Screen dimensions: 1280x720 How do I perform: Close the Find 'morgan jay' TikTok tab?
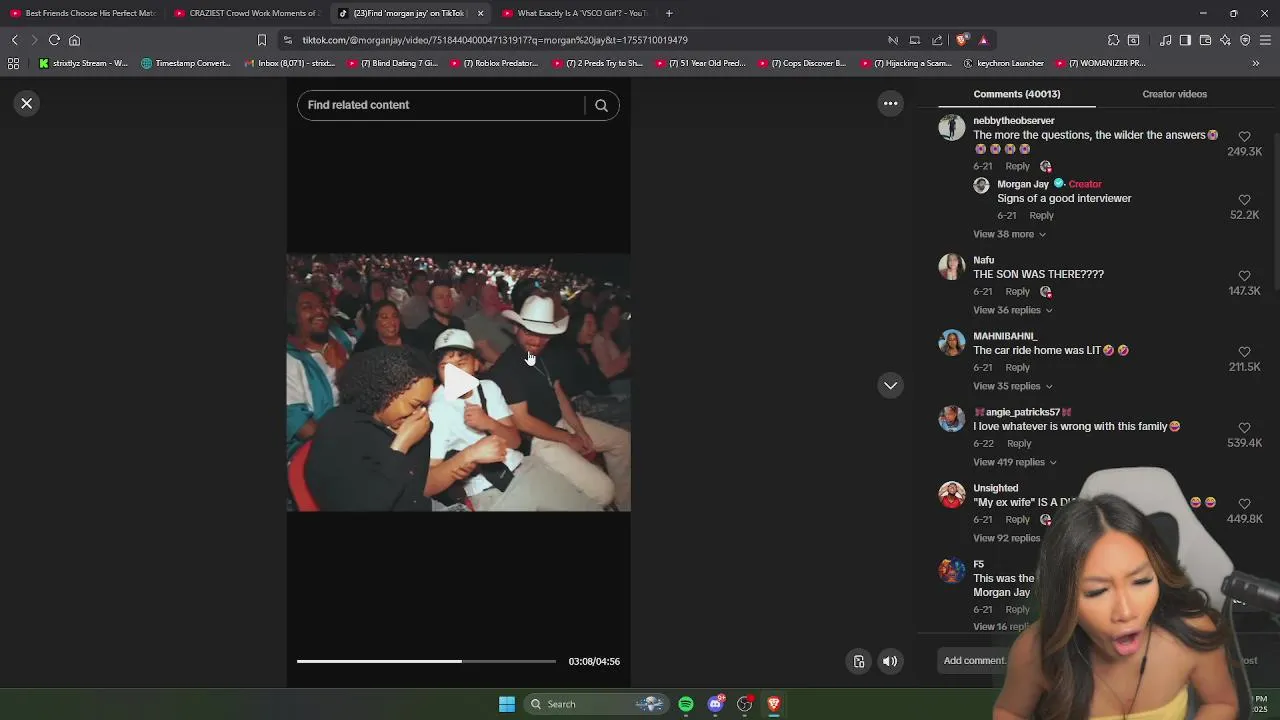[x=480, y=13]
